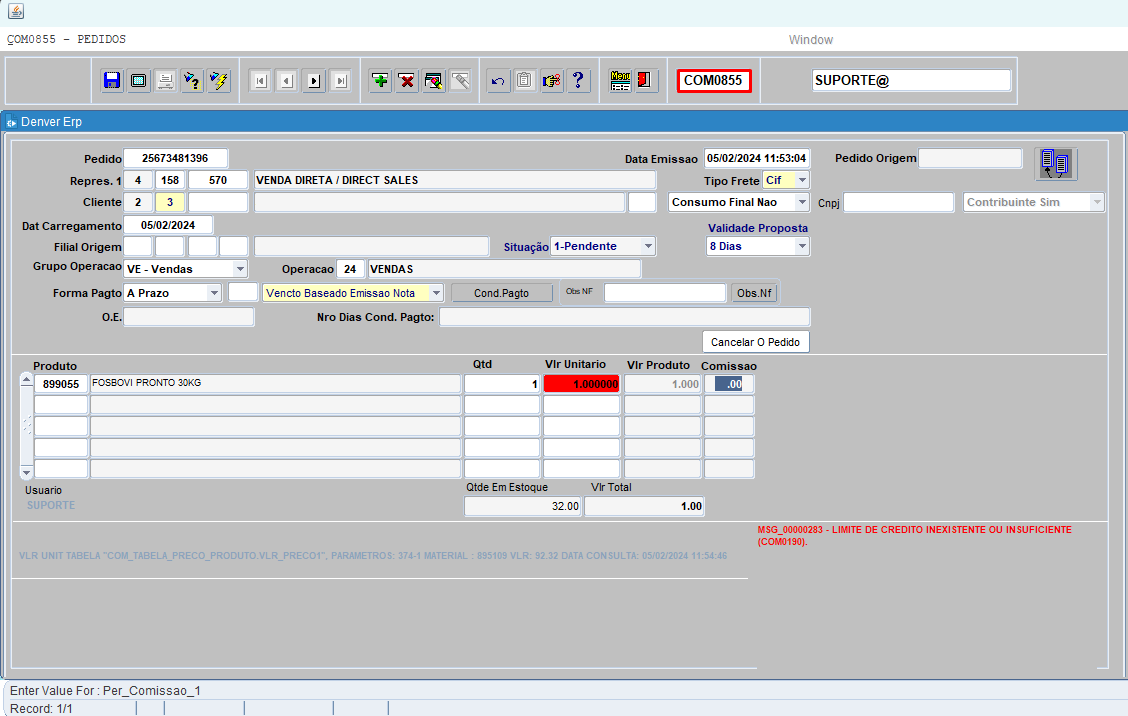Click the VENDAS operation description field

504,269
